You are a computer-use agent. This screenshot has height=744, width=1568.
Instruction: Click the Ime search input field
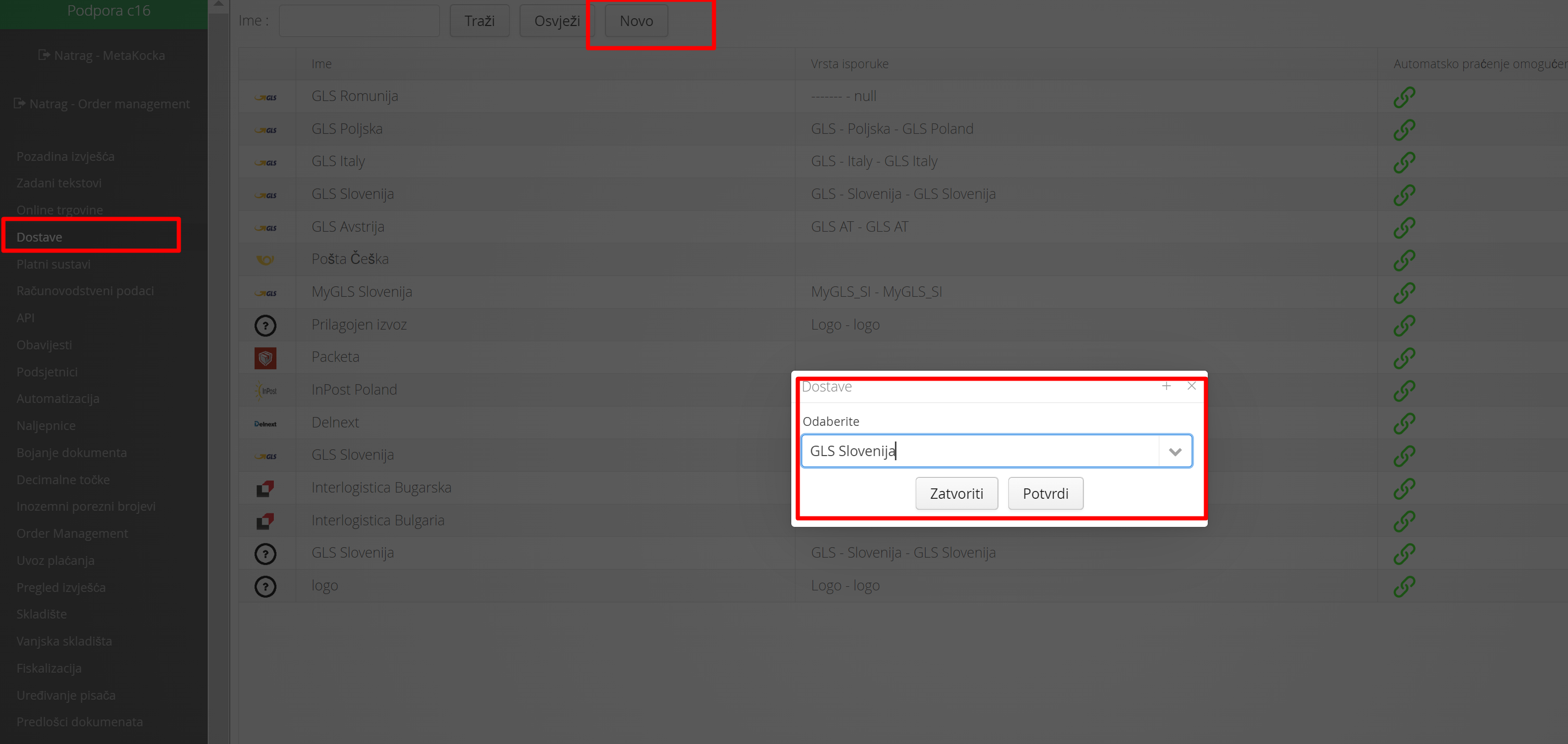tap(359, 21)
